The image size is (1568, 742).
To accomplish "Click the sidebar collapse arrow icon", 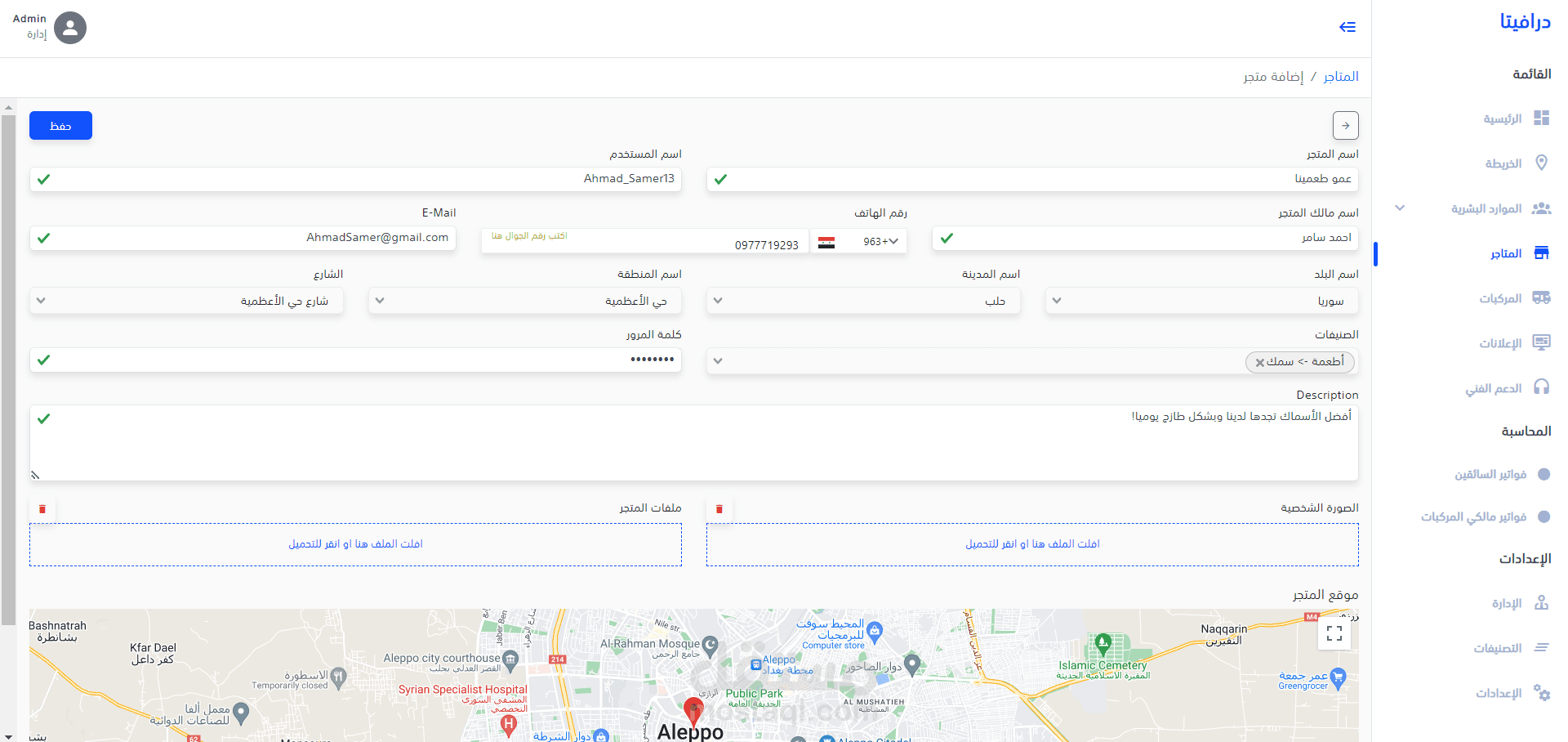I will [x=1347, y=27].
